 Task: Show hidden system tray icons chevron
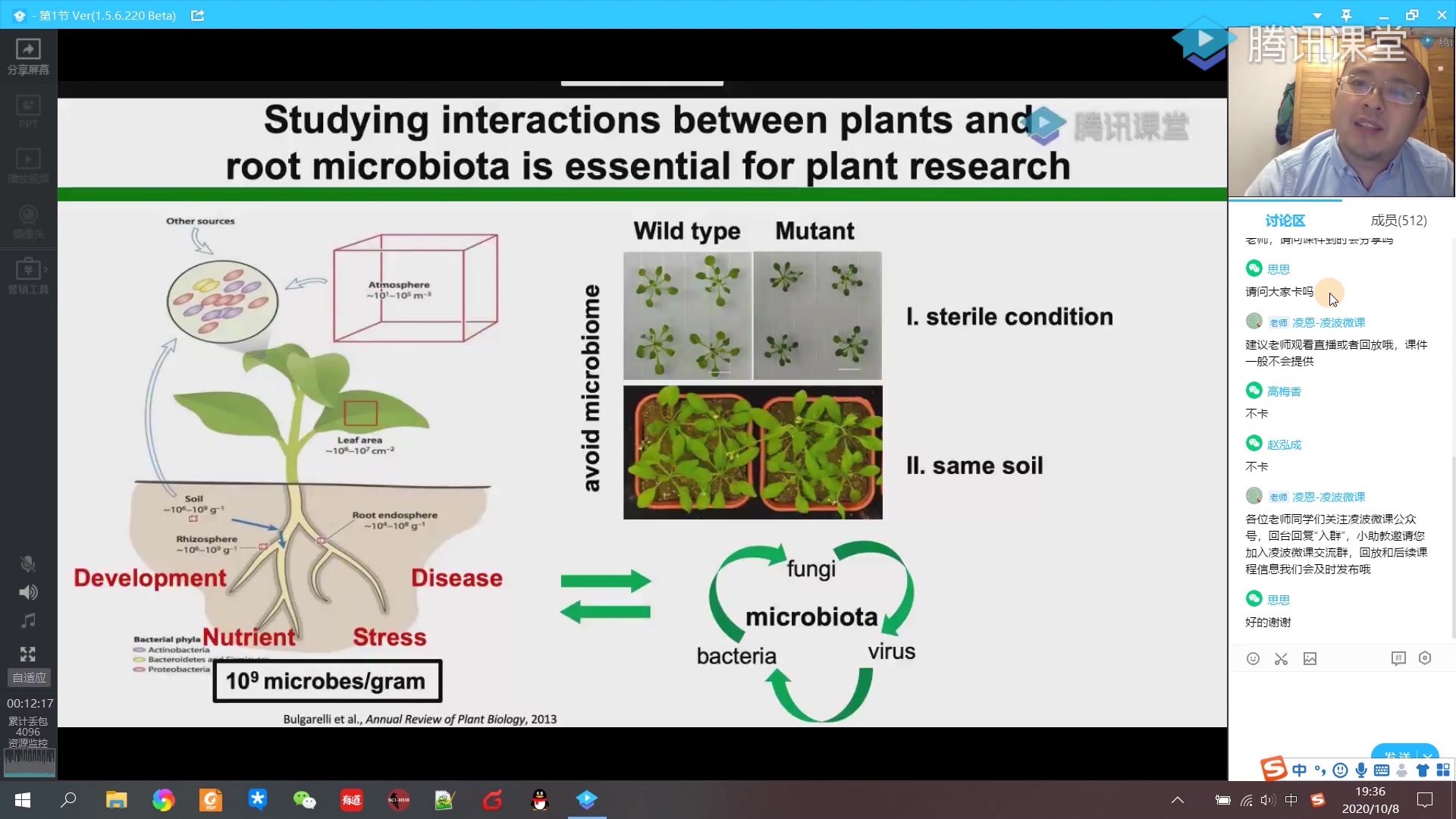tap(1178, 800)
